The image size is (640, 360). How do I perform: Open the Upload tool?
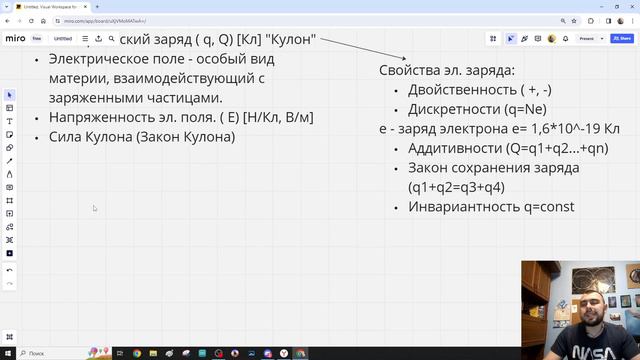coord(9,213)
